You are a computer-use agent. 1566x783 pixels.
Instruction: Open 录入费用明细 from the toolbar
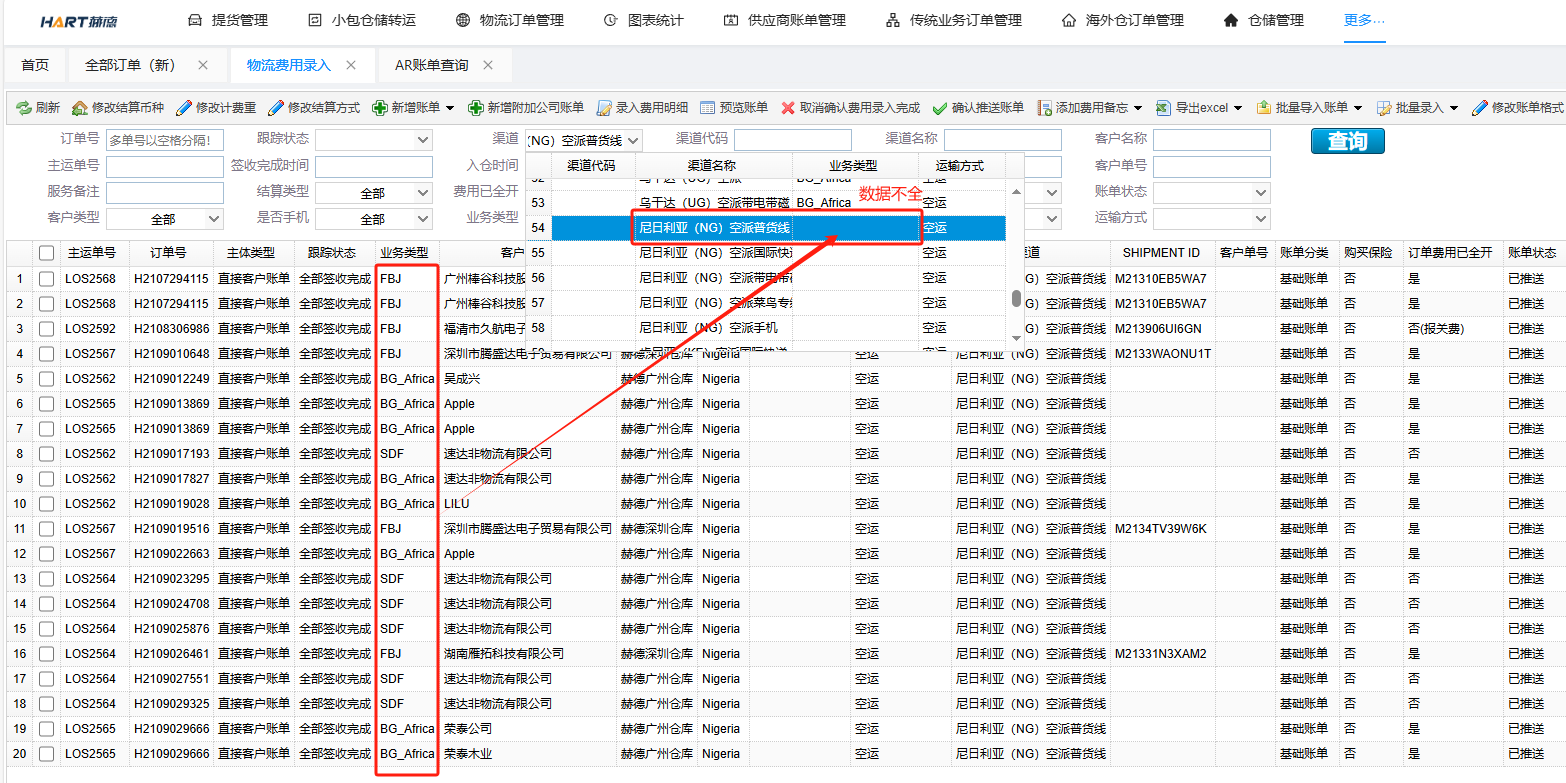pos(604,108)
